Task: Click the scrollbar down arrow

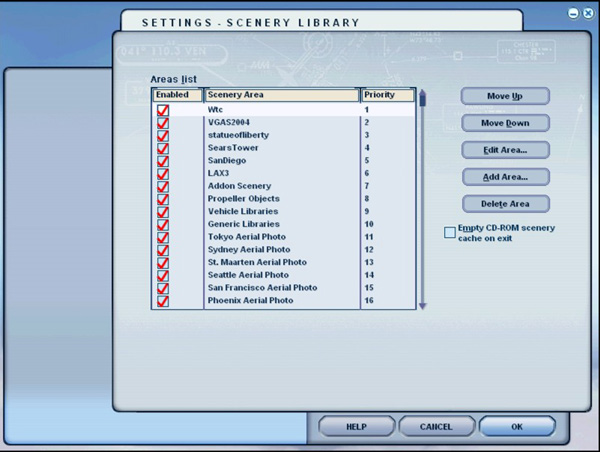Action: [422, 306]
